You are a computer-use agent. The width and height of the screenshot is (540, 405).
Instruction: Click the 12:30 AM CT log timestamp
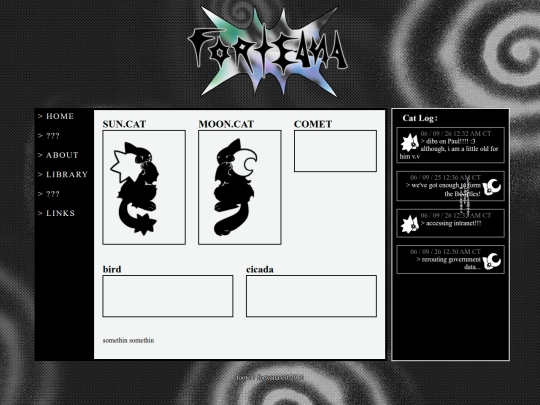(445, 252)
